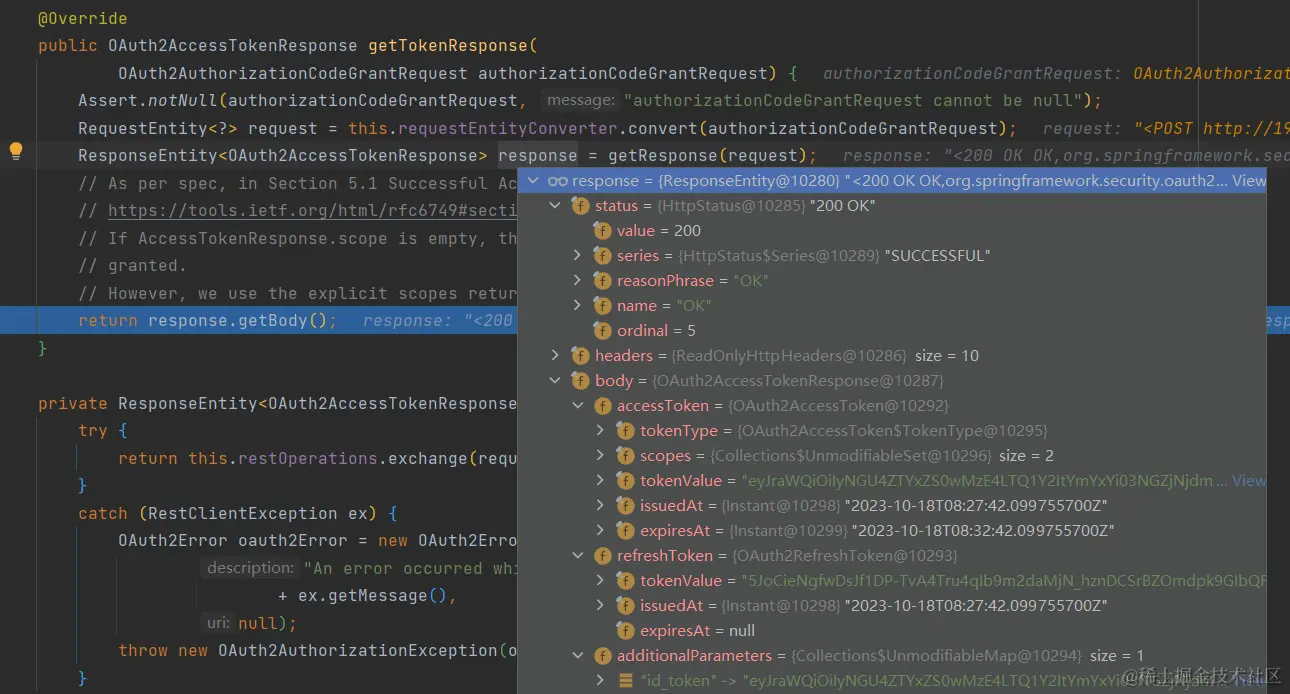Click the "uri:" parameter hint

pos(218,623)
